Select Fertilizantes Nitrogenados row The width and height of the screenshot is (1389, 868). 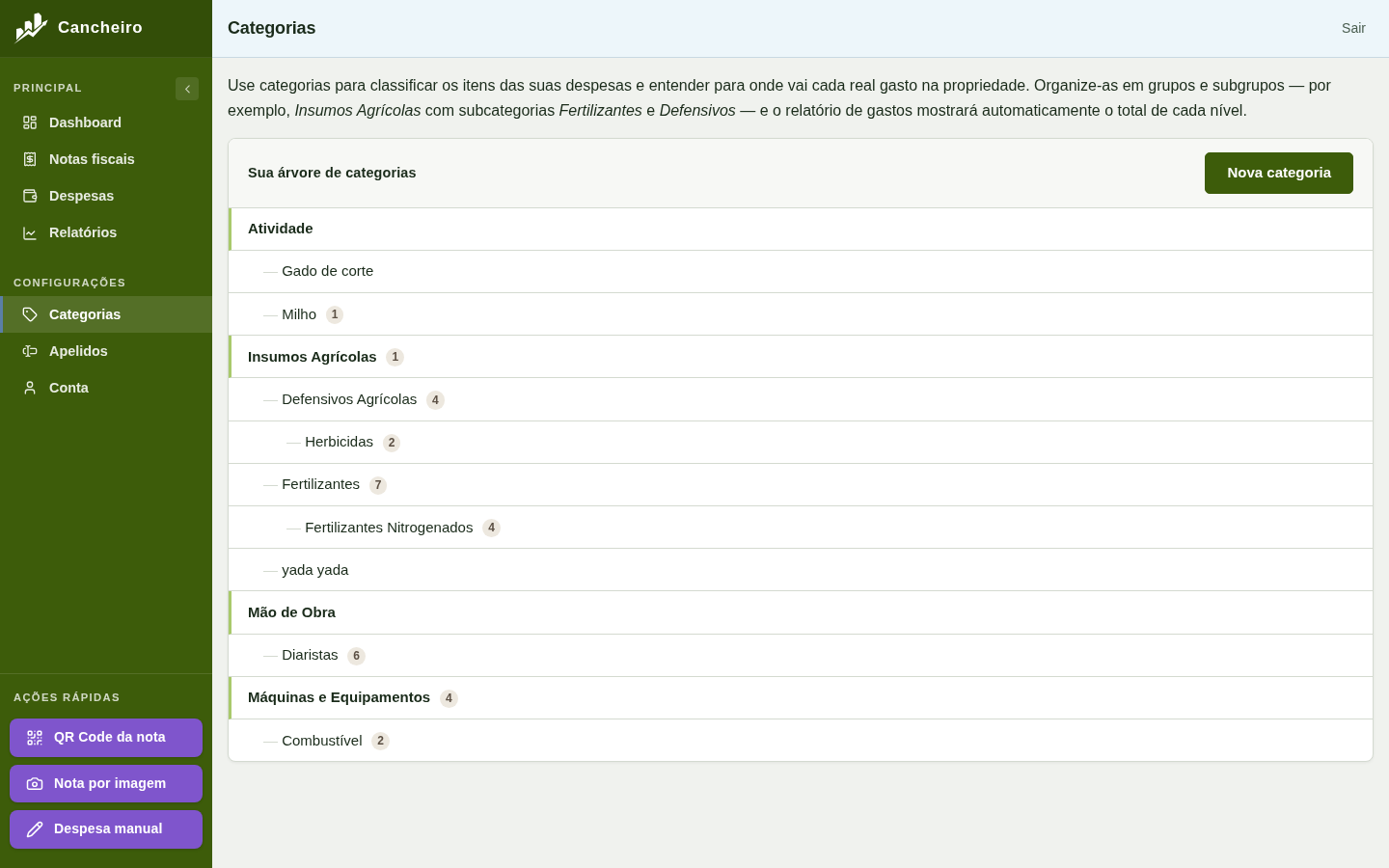pyautogui.click(x=801, y=528)
